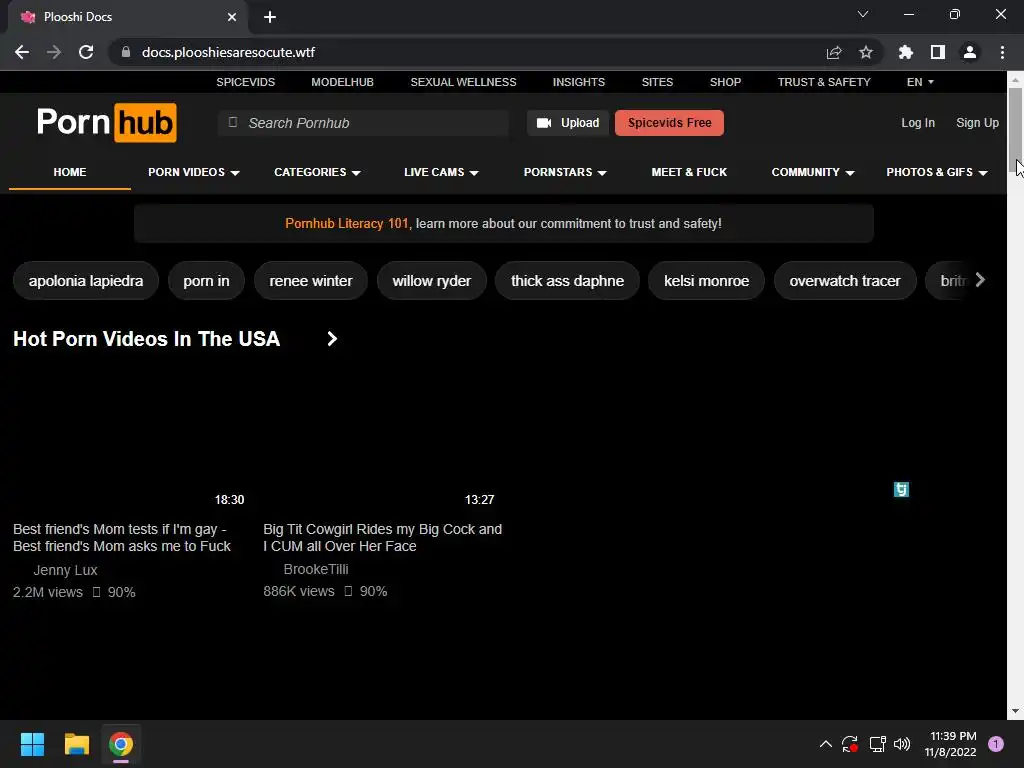1024x768 pixels.
Task: Click the Upload button
Action: point(568,123)
